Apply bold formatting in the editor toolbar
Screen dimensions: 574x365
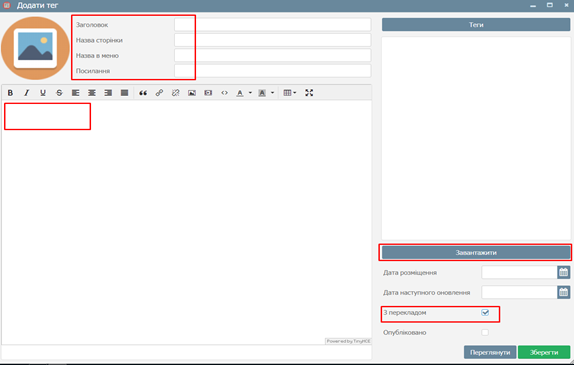pos(10,93)
